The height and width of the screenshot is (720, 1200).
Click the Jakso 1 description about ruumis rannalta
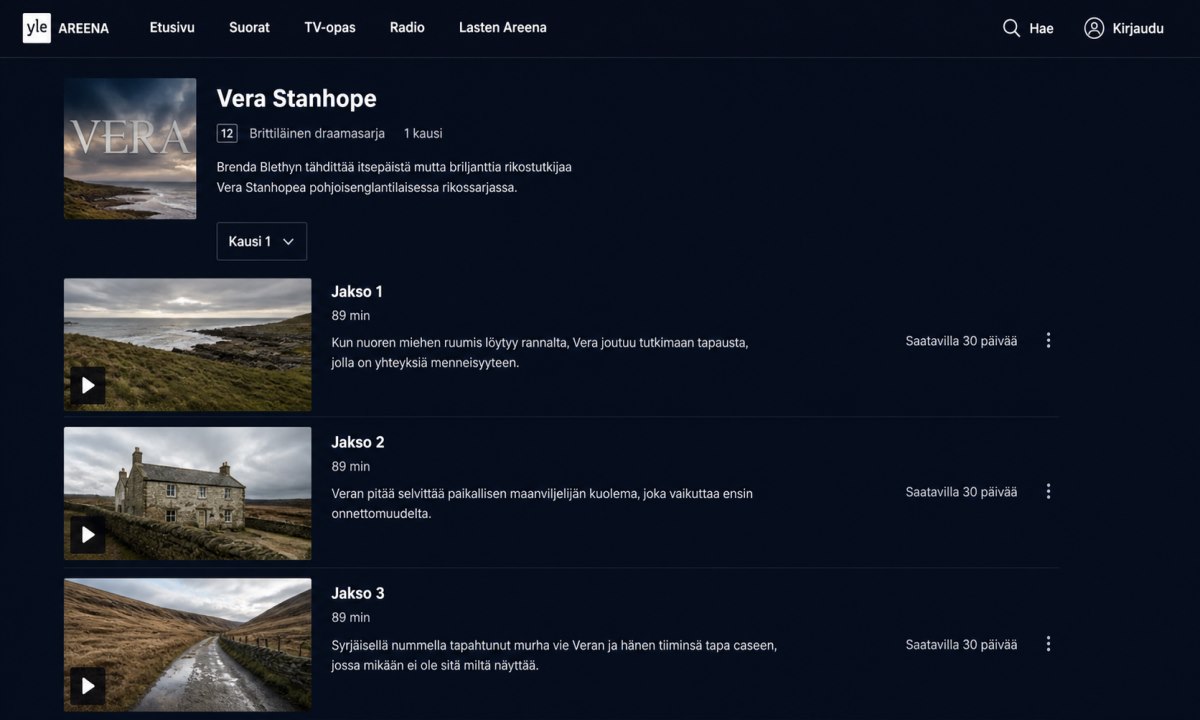(x=540, y=353)
